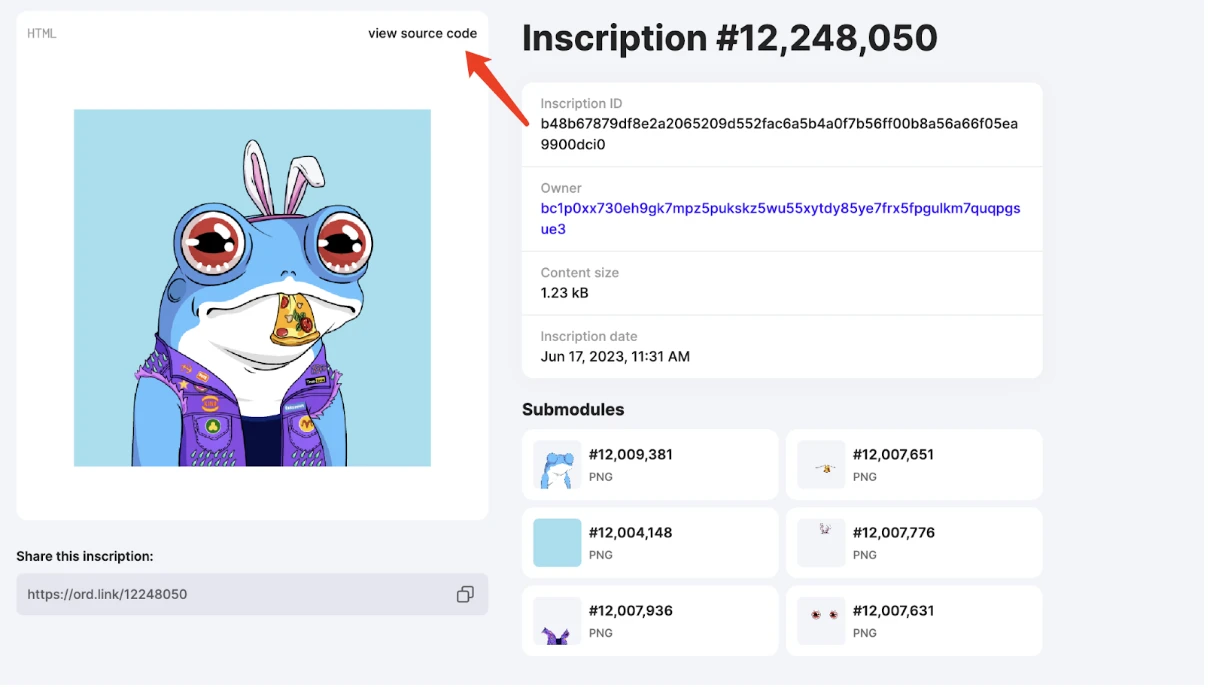This screenshot has height=690, width=1208.
Task: Open pizza mouth thumbnail for #12,007,651
Action: [821, 465]
